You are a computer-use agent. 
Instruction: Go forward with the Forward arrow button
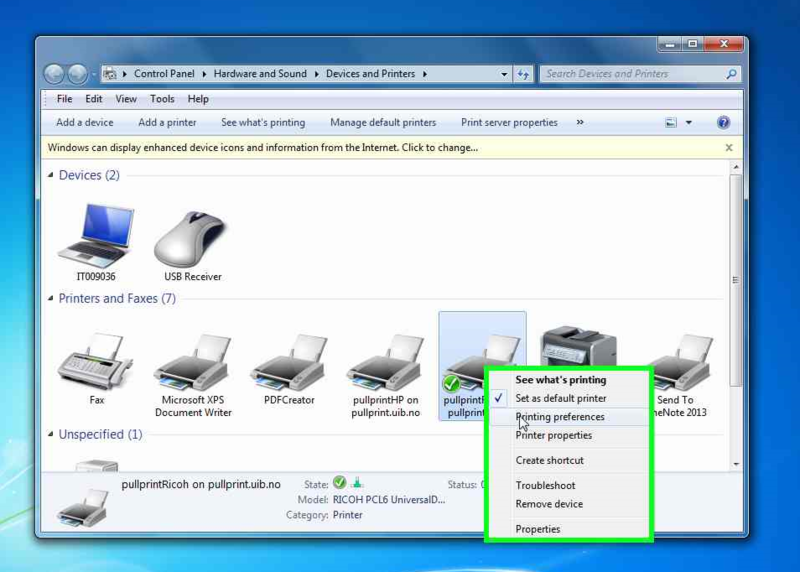point(77,74)
